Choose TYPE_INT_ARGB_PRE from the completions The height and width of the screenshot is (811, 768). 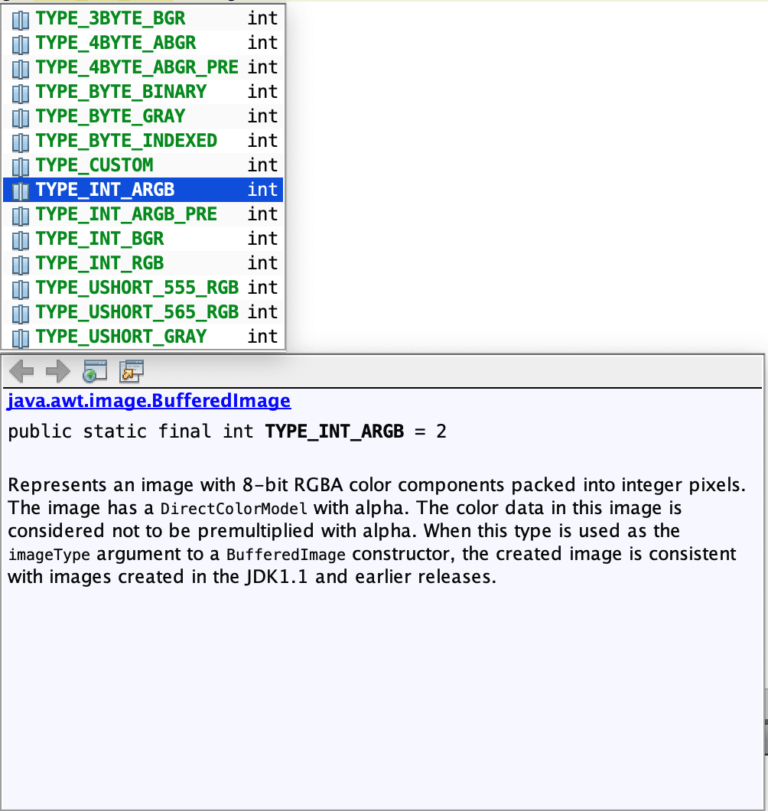tap(126, 214)
